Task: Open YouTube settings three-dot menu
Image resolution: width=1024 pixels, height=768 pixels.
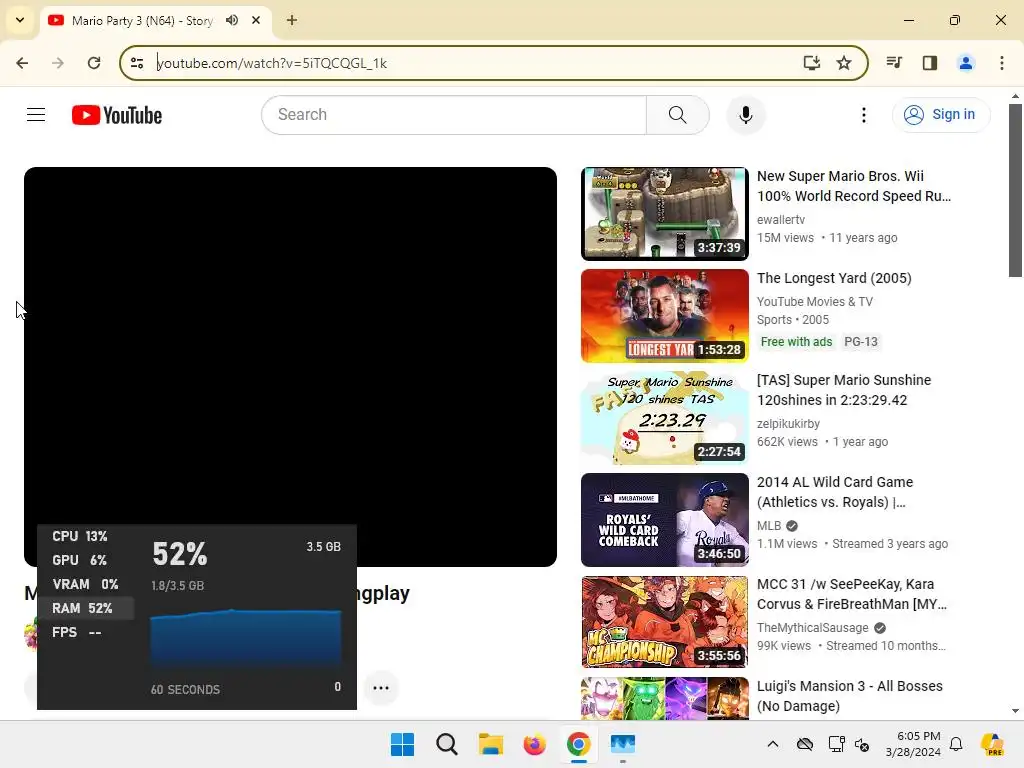Action: pos(863,115)
